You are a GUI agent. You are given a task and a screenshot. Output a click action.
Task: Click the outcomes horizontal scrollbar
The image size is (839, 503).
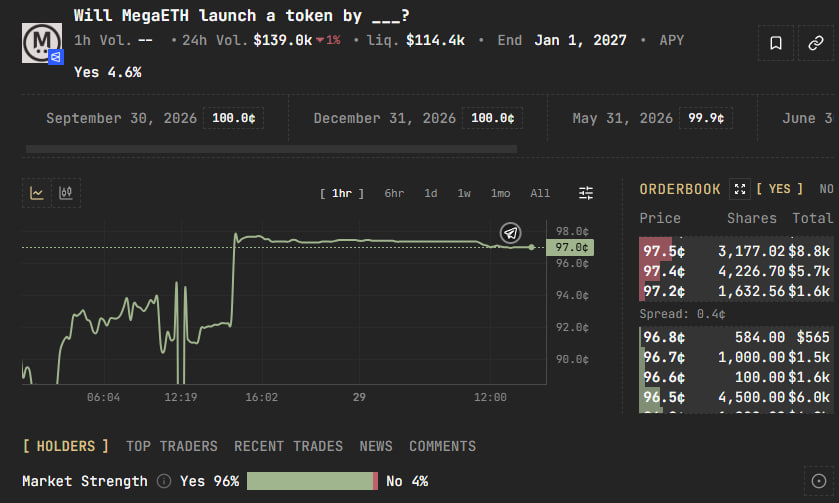tap(271, 149)
